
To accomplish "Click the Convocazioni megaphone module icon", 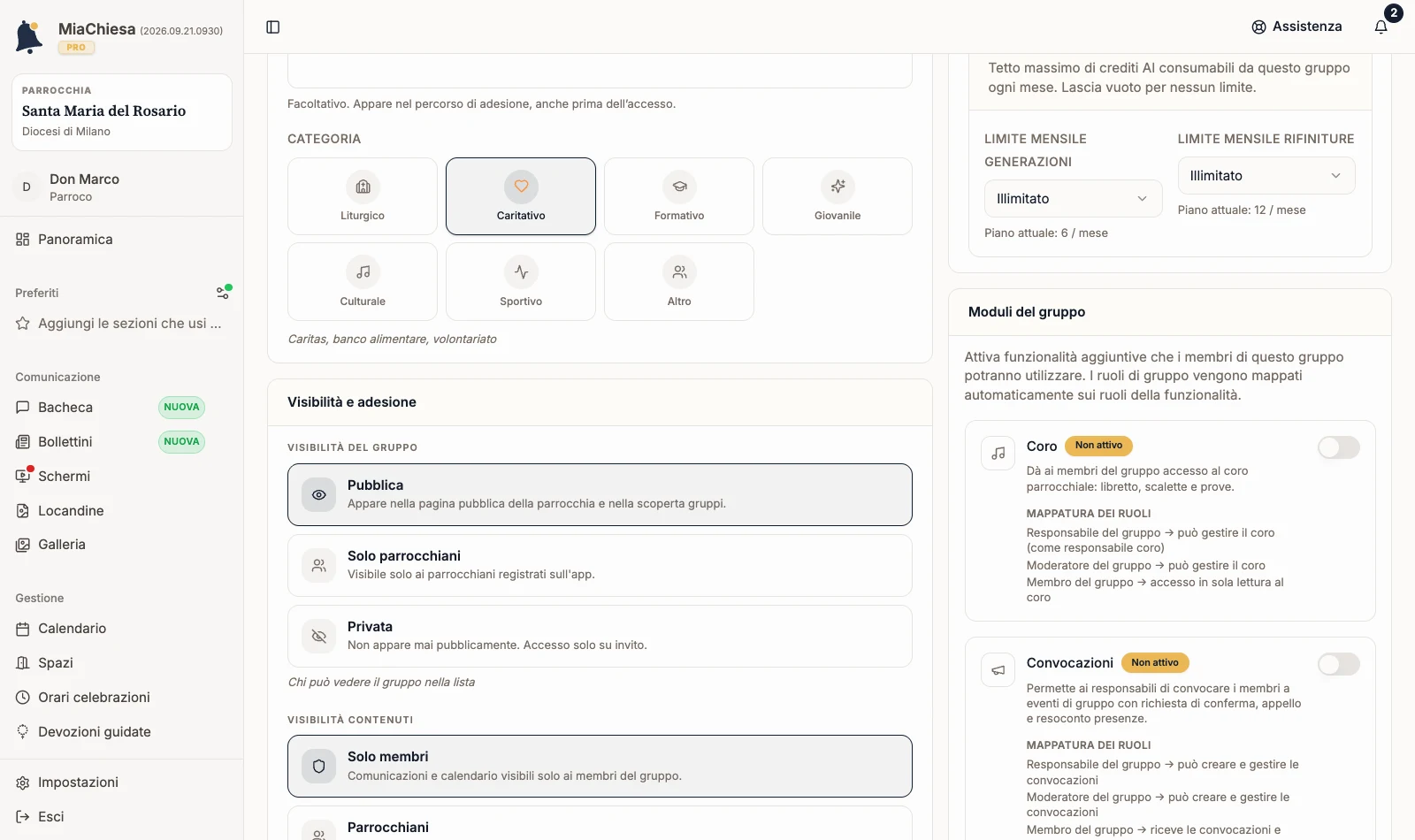I will [x=998, y=670].
